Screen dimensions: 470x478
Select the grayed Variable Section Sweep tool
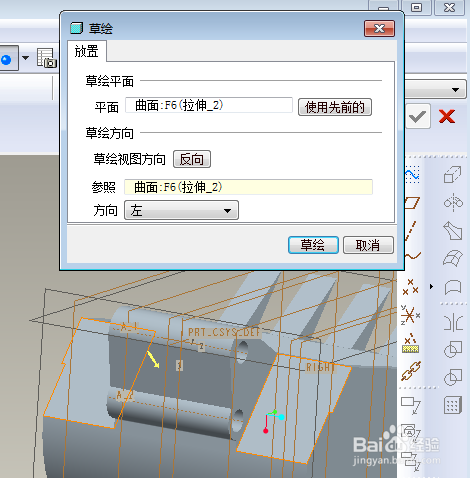453,230
